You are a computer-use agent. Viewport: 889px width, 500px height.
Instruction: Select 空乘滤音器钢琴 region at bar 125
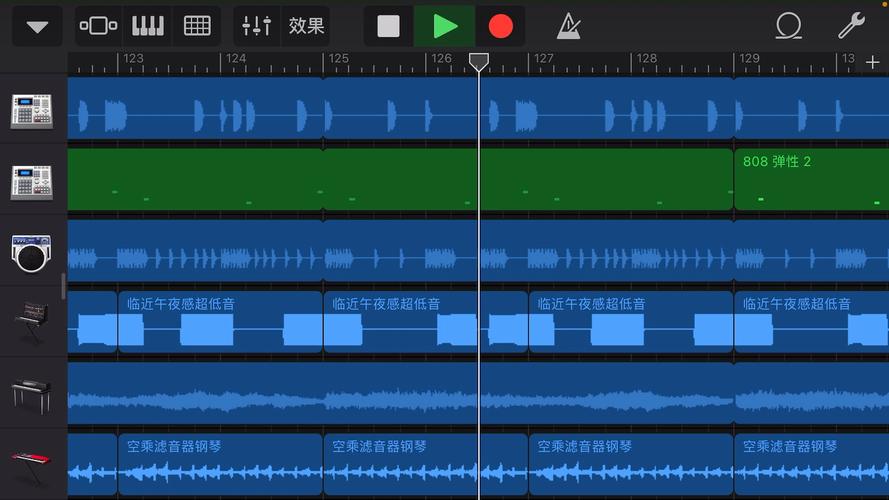(425, 464)
